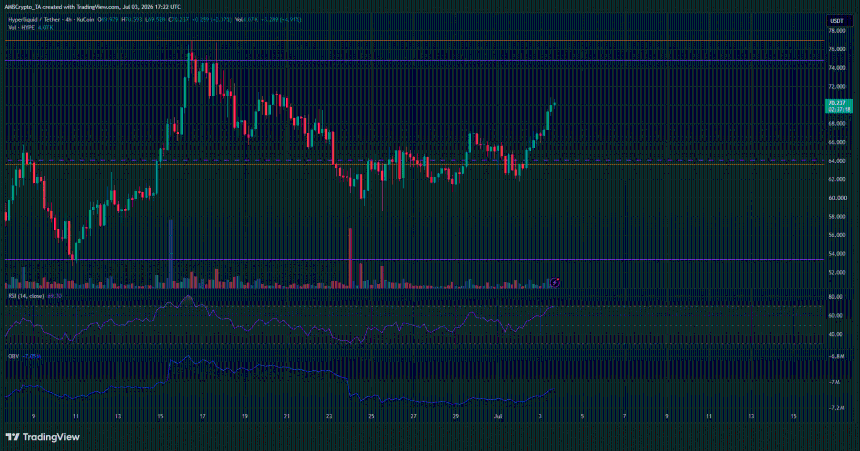Click the 52.000 price axis label
The width and height of the screenshot is (860, 451).
[x=837, y=272]
